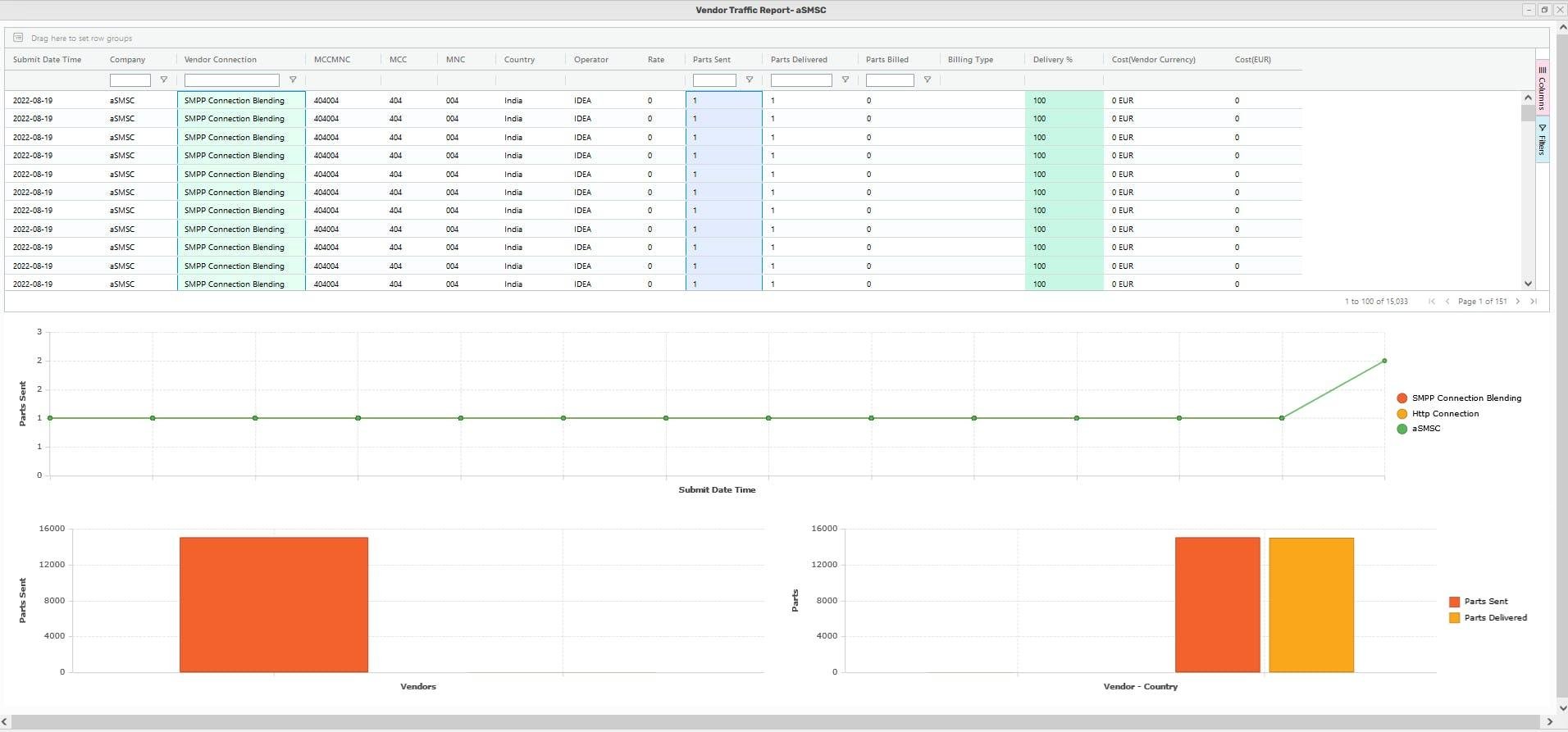1568x732 pixels.
Task: Click the row groups icon
Action: pyautogui.click(x=18, y=38)
